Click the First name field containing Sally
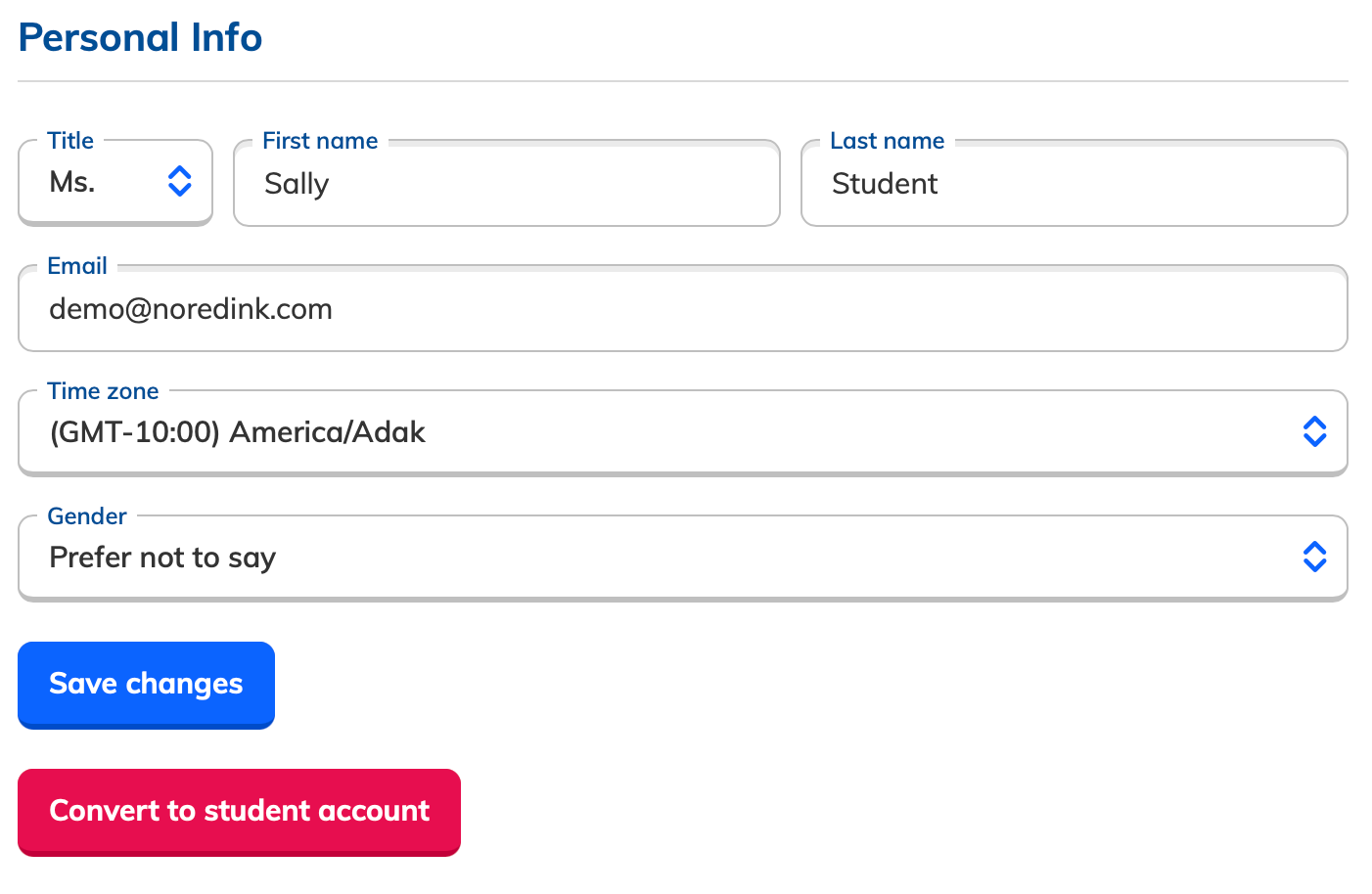 (507, 183)
